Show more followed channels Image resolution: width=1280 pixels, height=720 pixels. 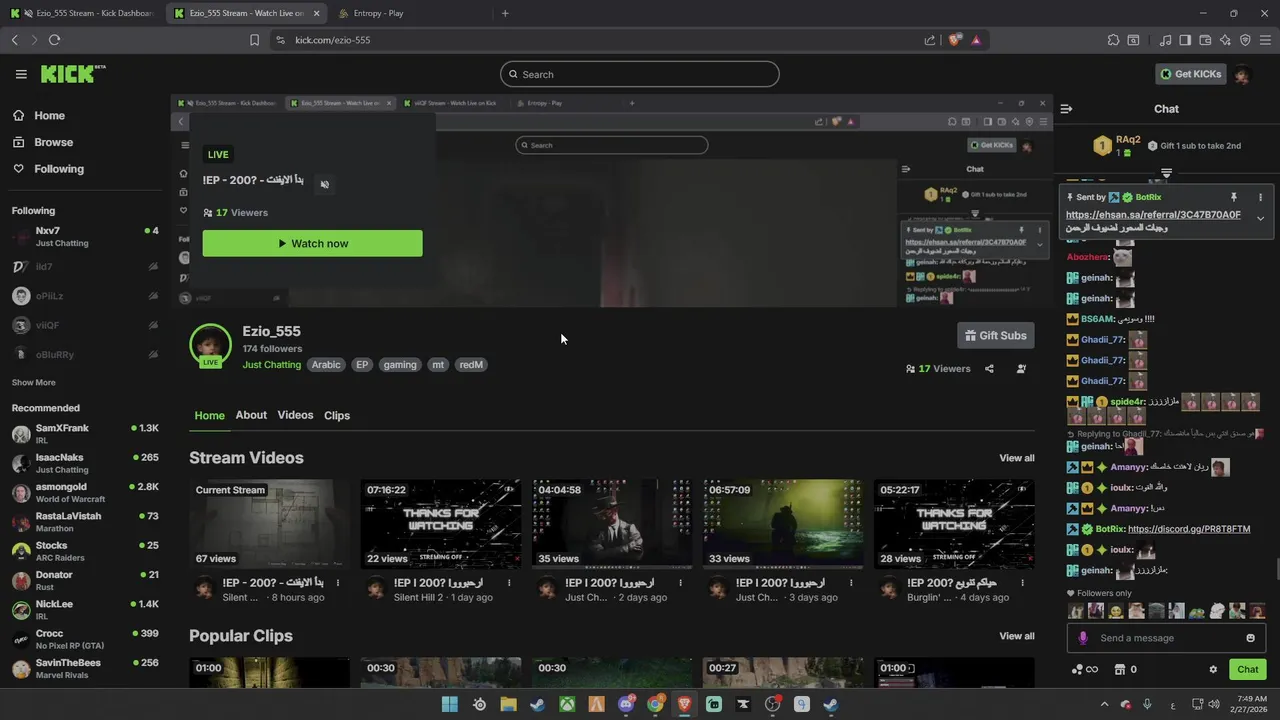point(33,382)
